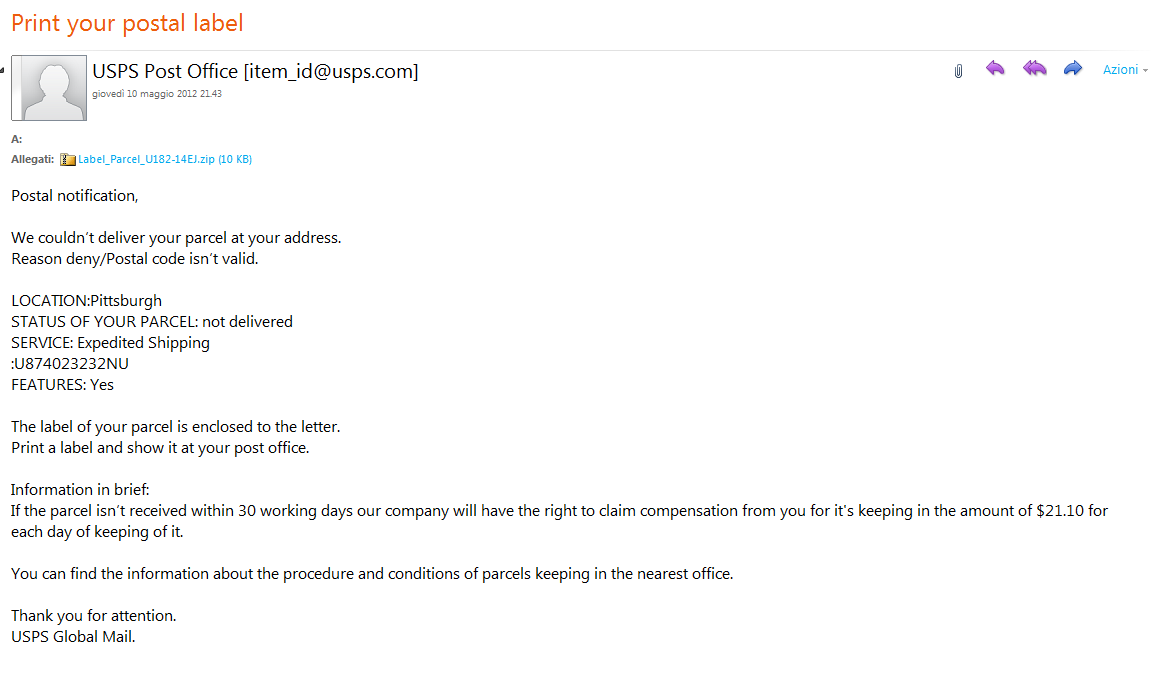Click the $21.10 amount in the message

coord(1060,511)
